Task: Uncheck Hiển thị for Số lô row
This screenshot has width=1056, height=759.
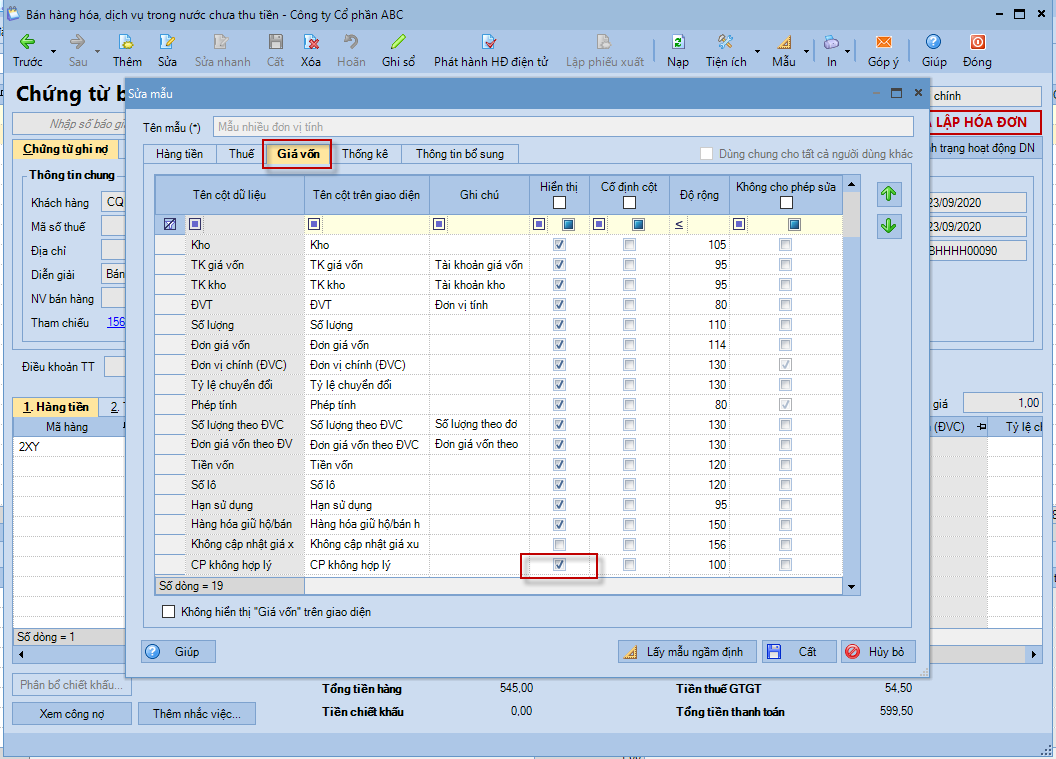Action: [559, 484]
